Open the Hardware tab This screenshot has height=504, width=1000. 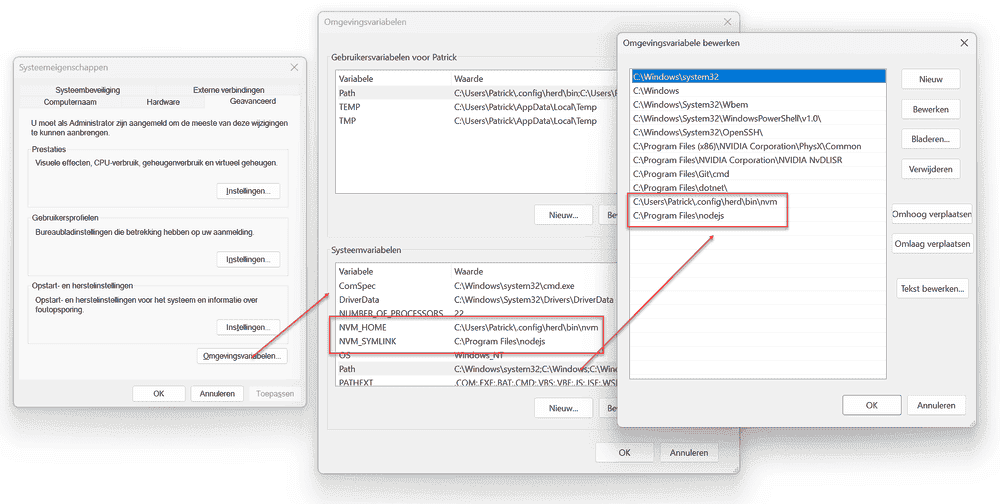click(x=163, y=102)
